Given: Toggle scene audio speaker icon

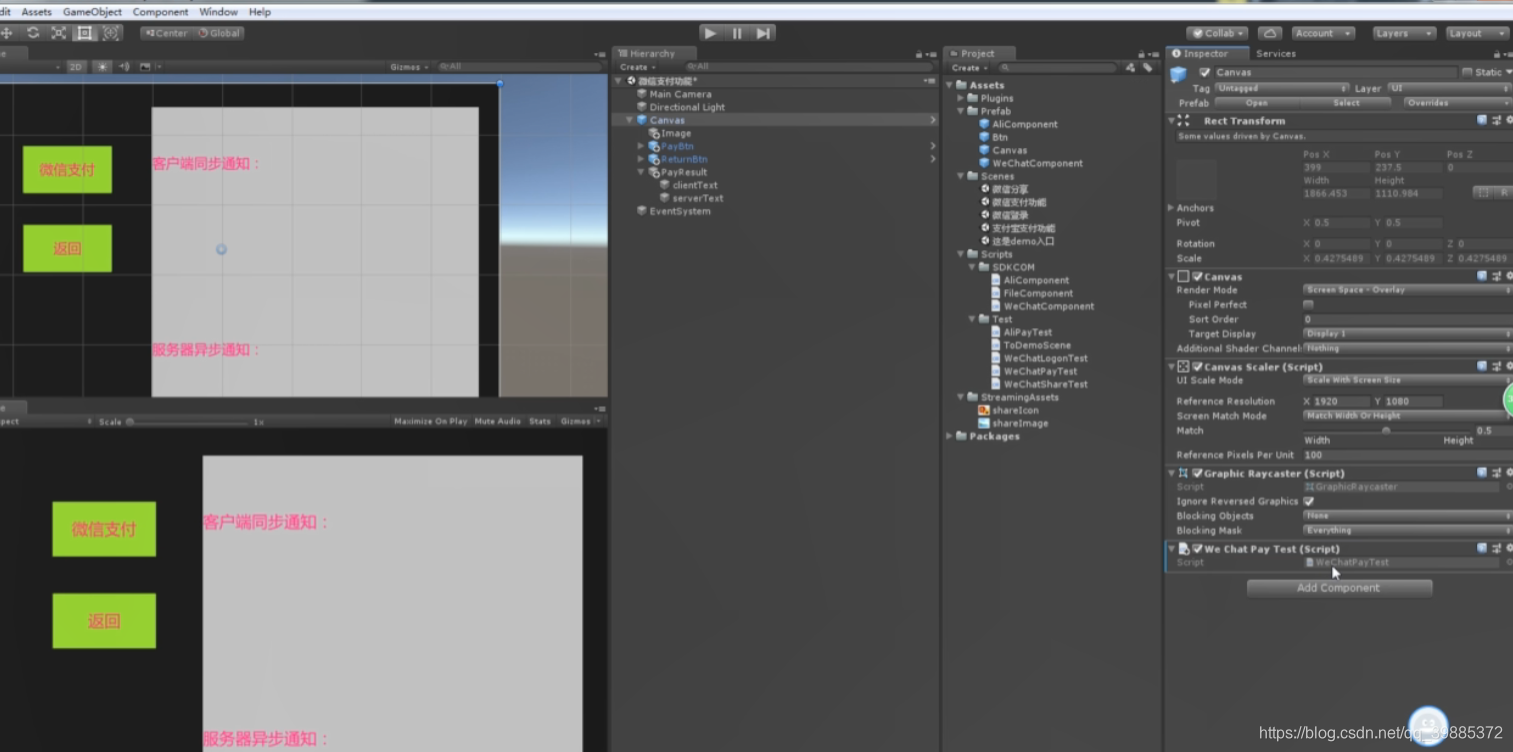Looking at the screenshot, I should [x=124, y=67].
